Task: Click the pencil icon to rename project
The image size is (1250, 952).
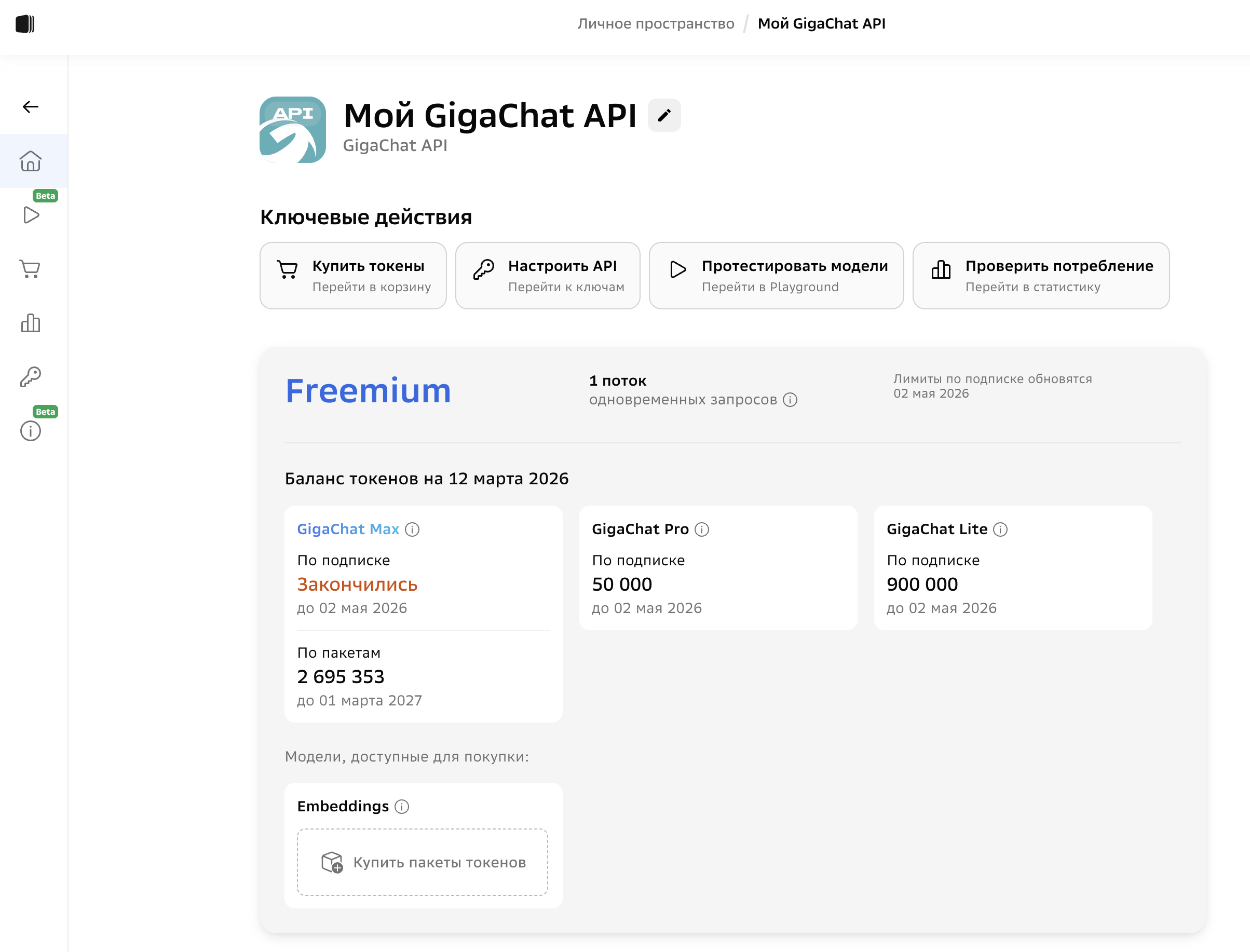Action: click(x=664, y=116)
